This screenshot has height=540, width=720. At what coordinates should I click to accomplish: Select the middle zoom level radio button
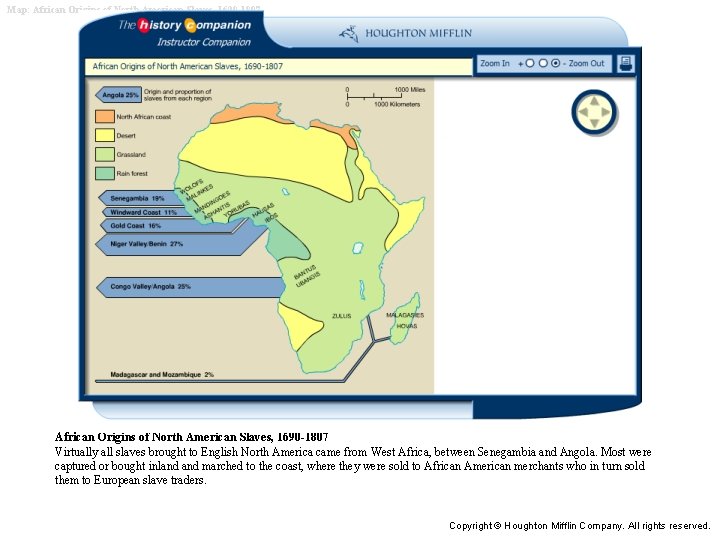(543, 63)
